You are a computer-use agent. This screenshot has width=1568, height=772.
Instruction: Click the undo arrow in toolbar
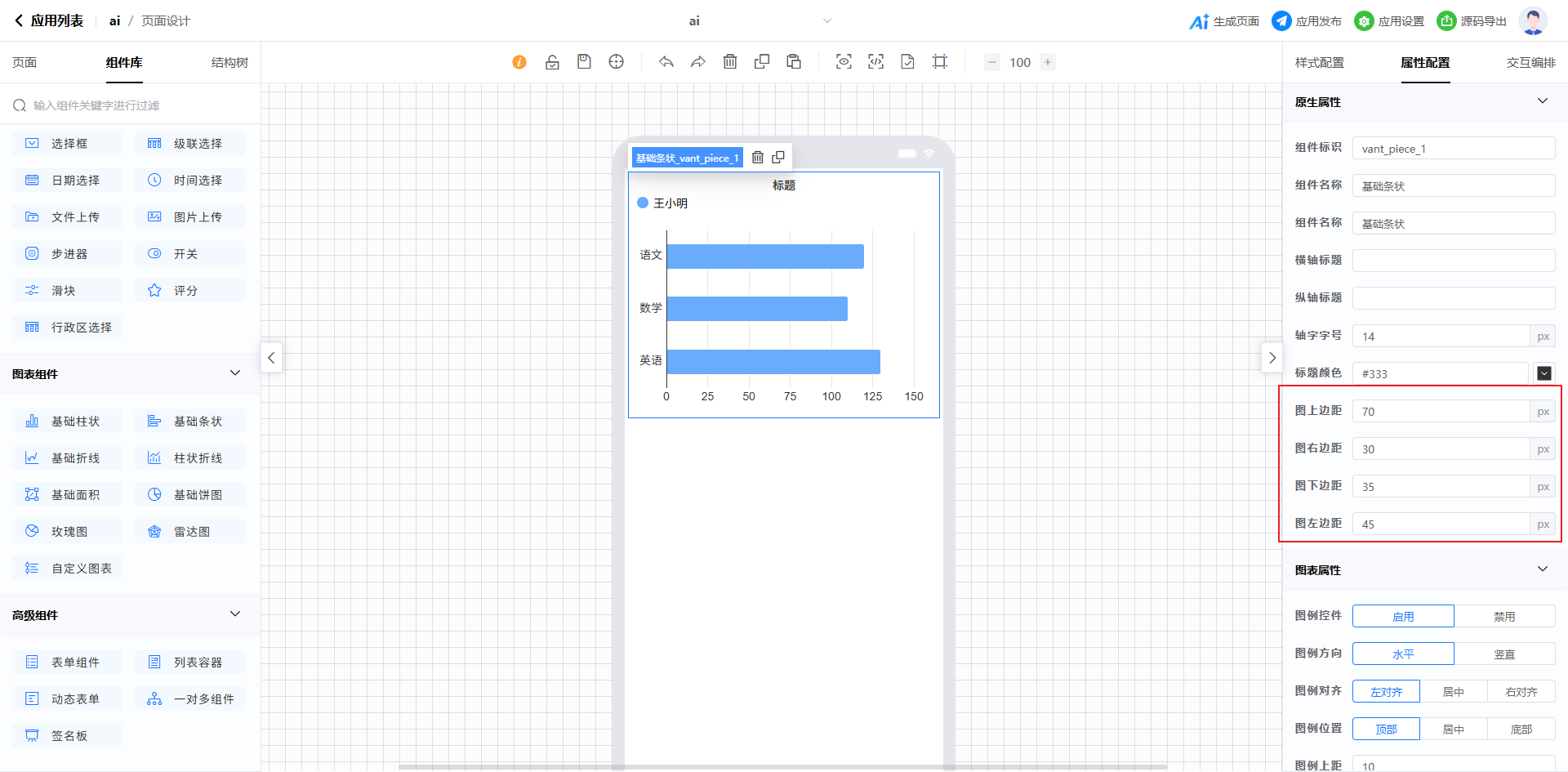[666, 62]
